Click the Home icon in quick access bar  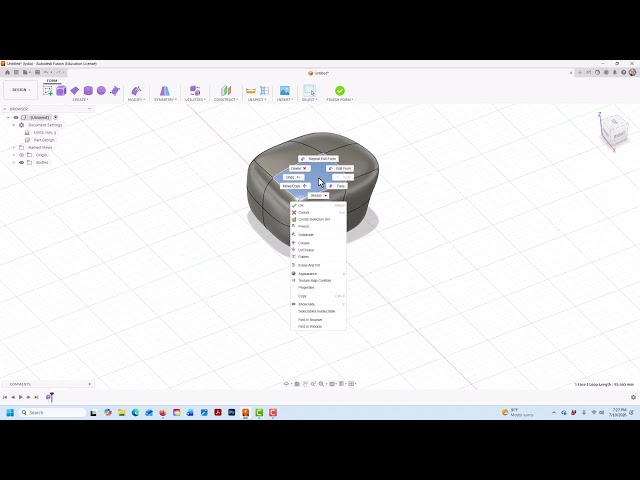click(7, 73)
